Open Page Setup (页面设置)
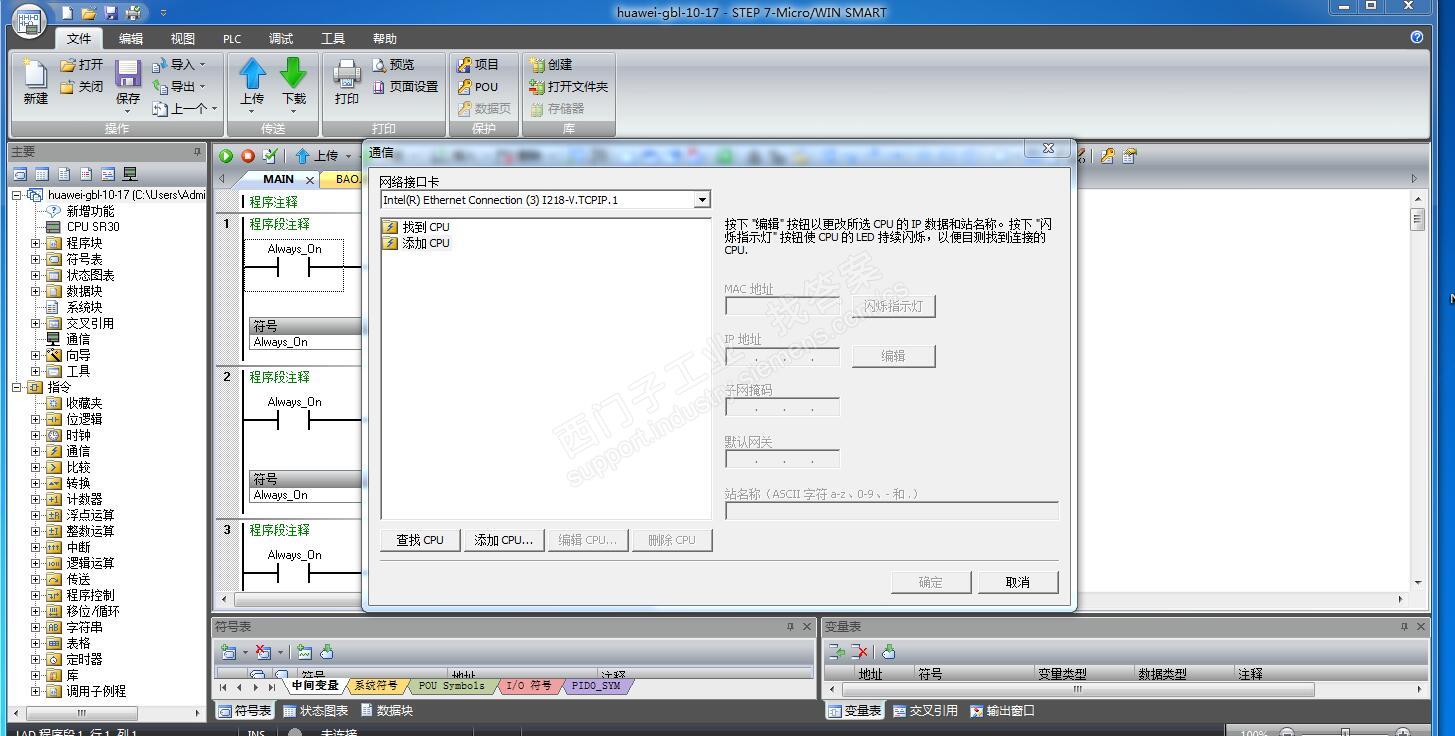The height and width of the screenshot is (736, 1455). (x=405, y=86)
